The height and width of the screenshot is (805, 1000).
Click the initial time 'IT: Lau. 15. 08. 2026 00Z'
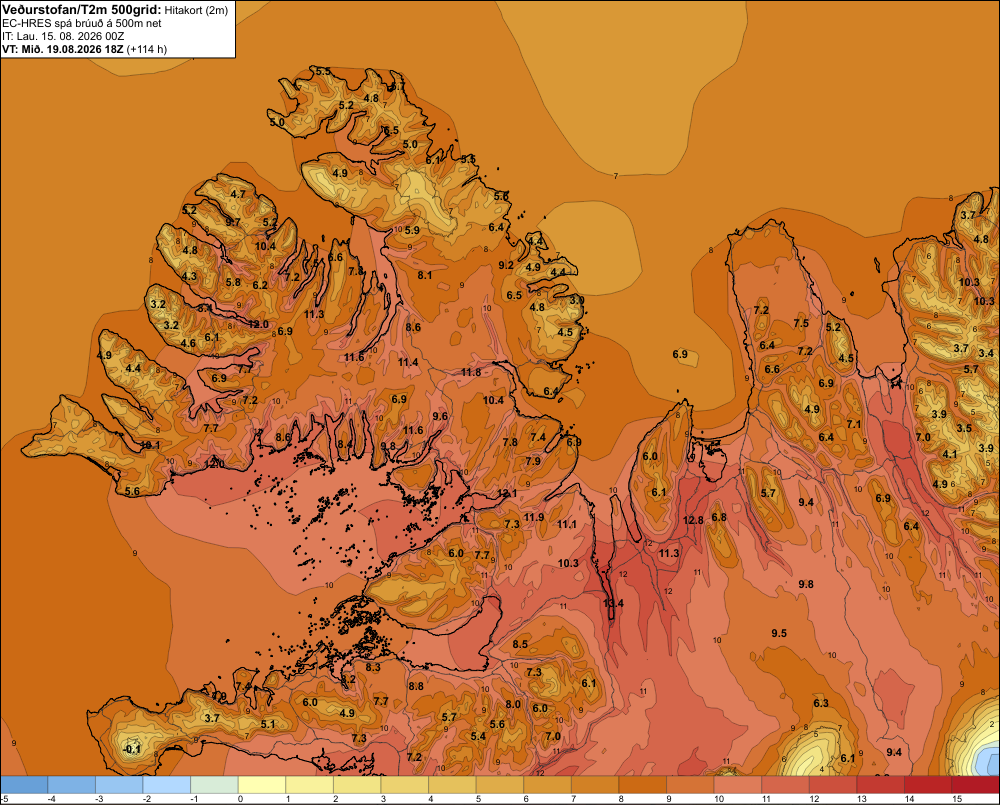pyautogui.click(x=63, y=36)
